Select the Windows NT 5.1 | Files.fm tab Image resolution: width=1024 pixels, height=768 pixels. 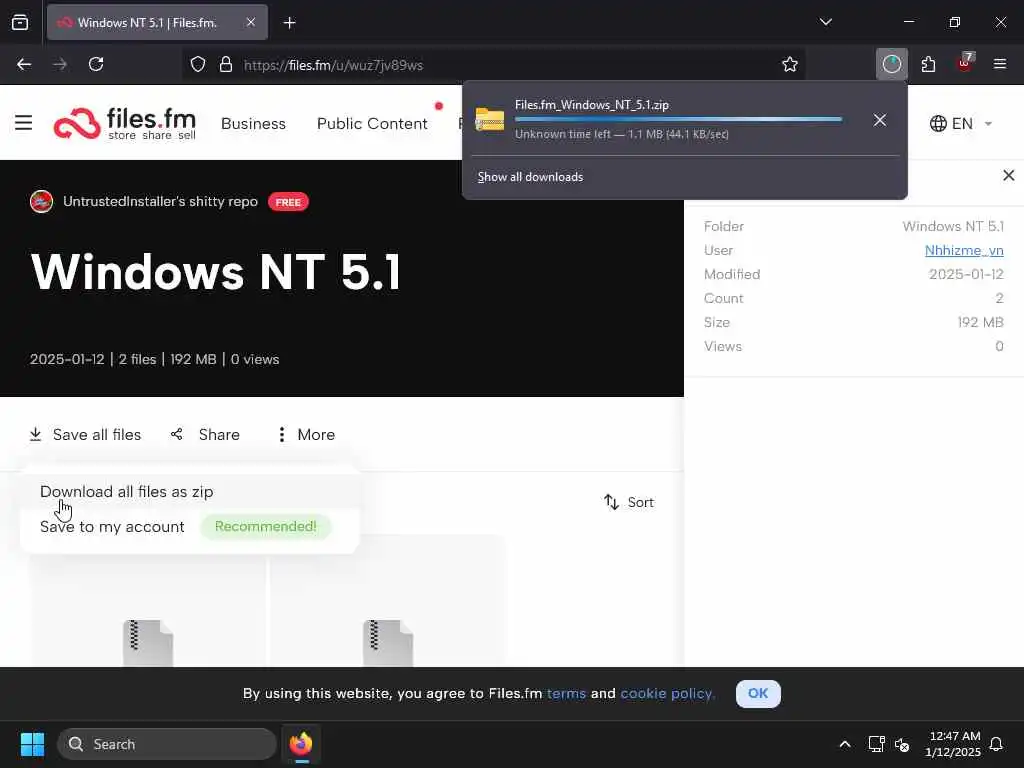pos(157,22)
